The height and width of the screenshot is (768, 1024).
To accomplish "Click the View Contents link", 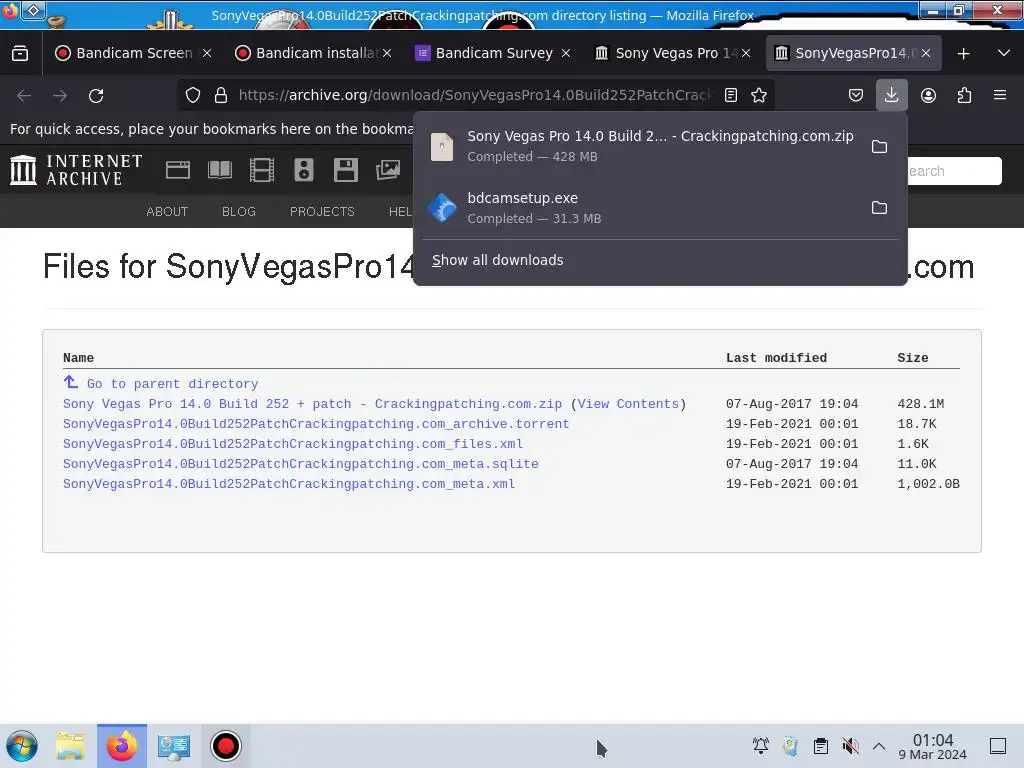I will (x=628, y=404).
